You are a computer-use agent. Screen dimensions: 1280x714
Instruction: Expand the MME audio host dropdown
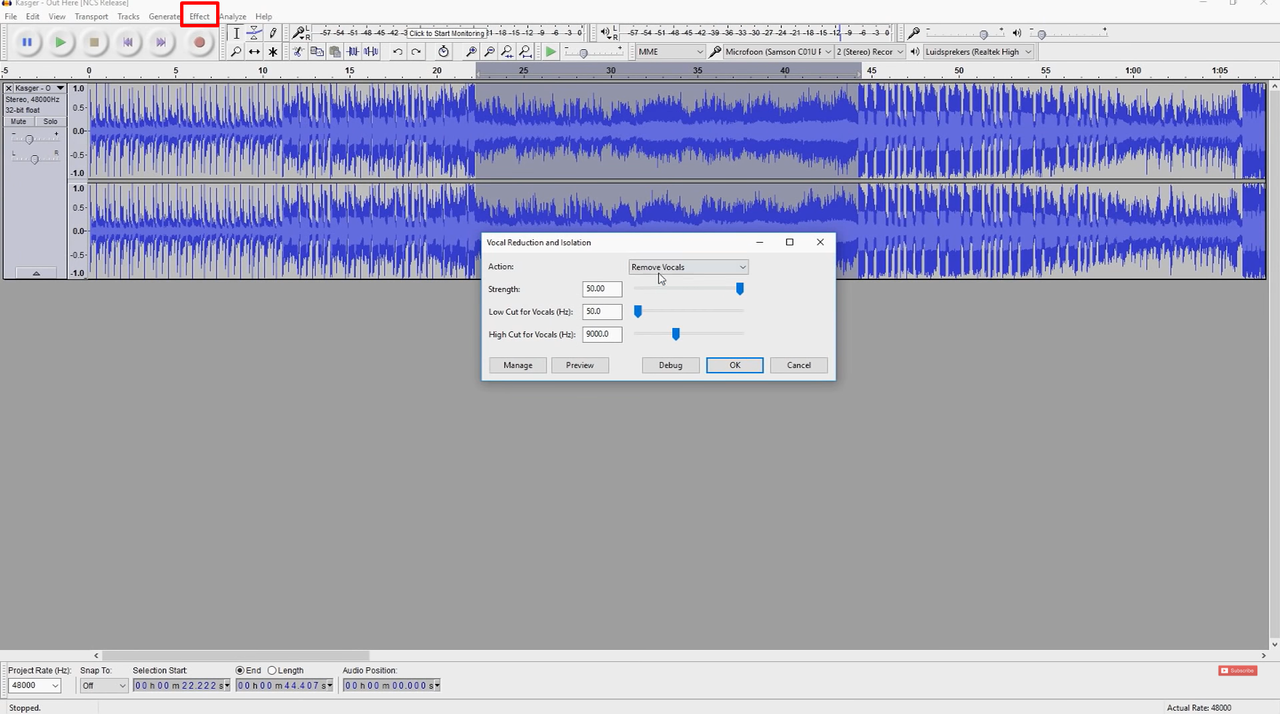click(671, 51)
